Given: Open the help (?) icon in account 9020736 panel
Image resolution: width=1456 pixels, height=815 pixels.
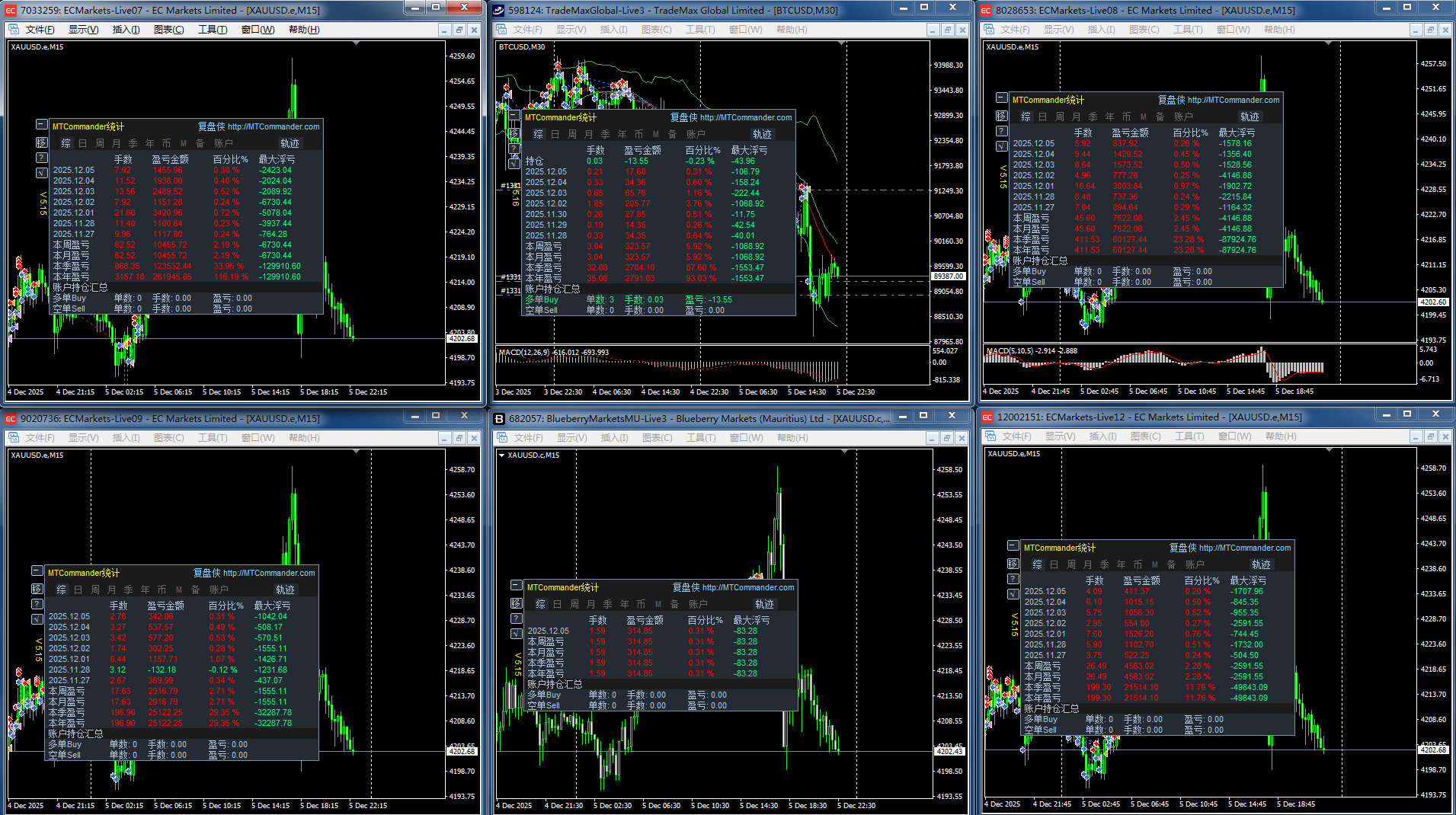Looking at the screenshot, I should (37, 604).
